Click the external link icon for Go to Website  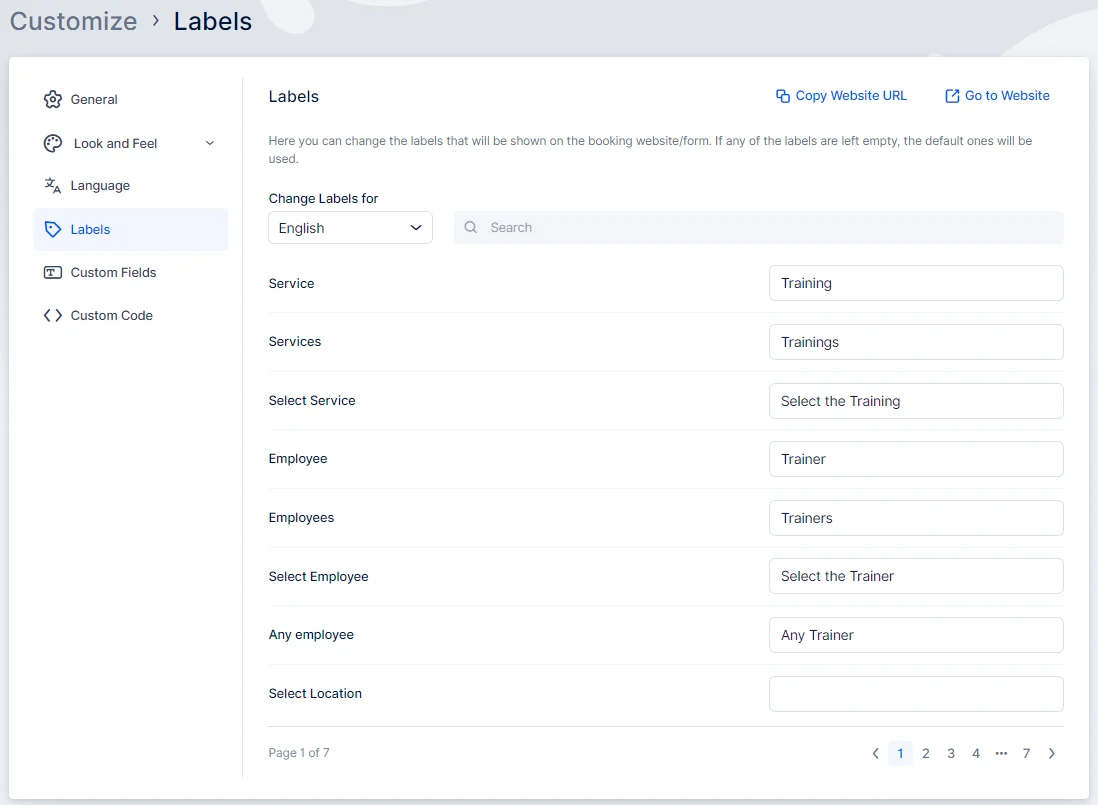(x=952, y=96)
